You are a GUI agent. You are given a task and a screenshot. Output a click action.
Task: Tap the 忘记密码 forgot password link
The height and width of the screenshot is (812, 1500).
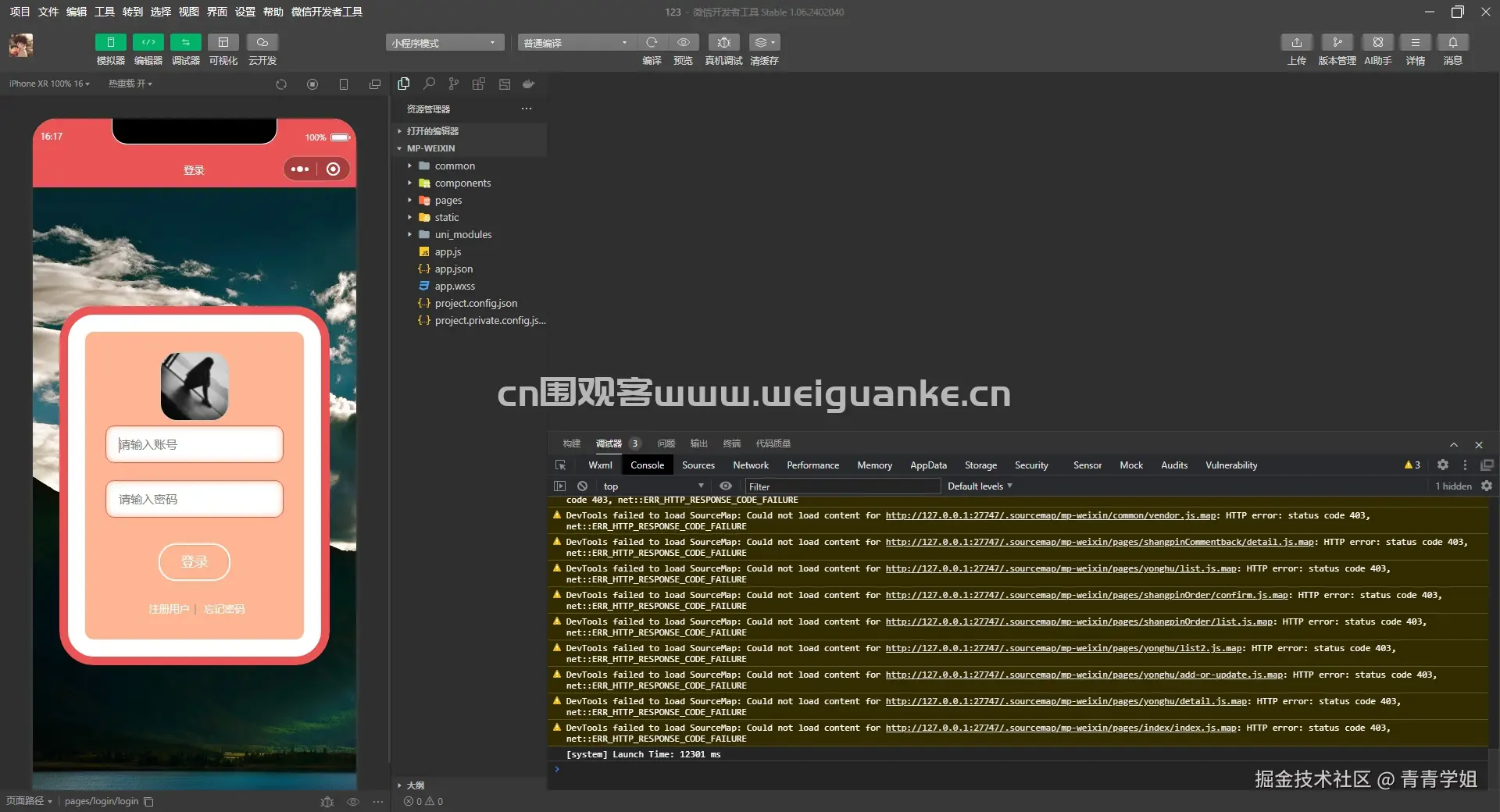coord(224,609)
